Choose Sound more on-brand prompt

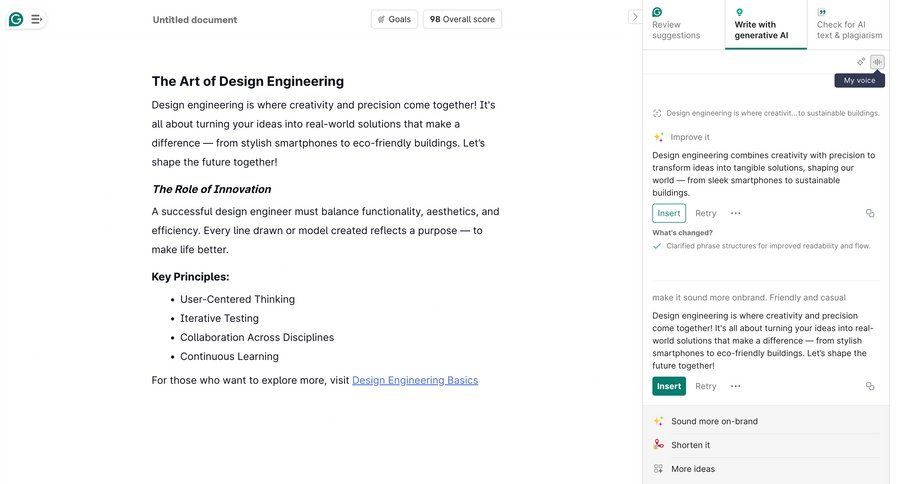pyautogui.click(x=766, y=421)
